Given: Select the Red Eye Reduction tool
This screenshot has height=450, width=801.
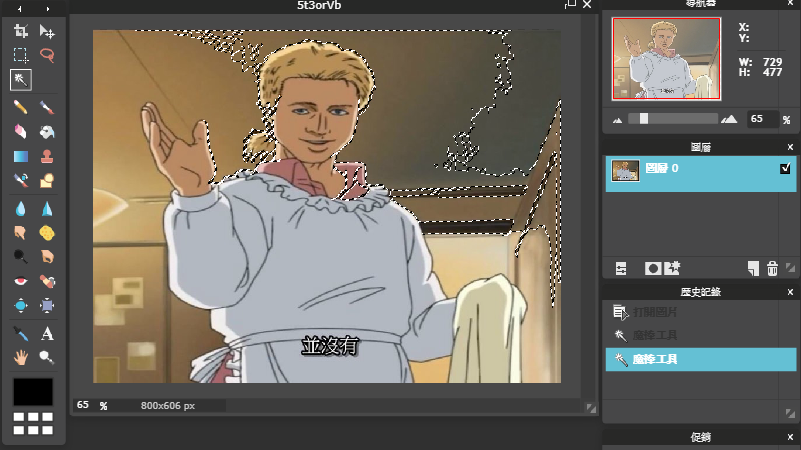Looking at the screenshot, I should click(20, 281).
